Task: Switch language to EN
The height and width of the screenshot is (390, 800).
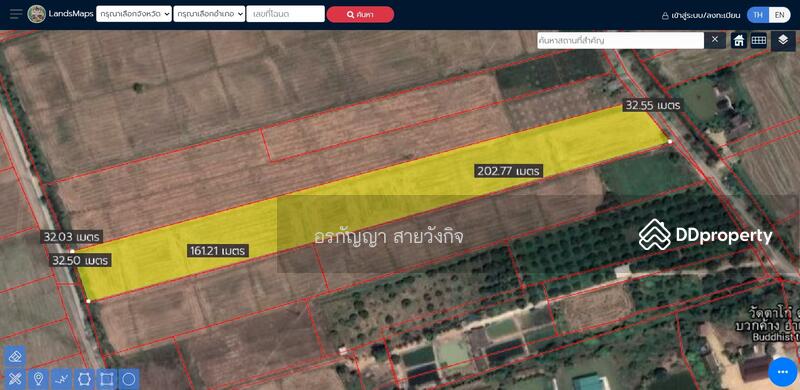Action: tap(780, 15)
